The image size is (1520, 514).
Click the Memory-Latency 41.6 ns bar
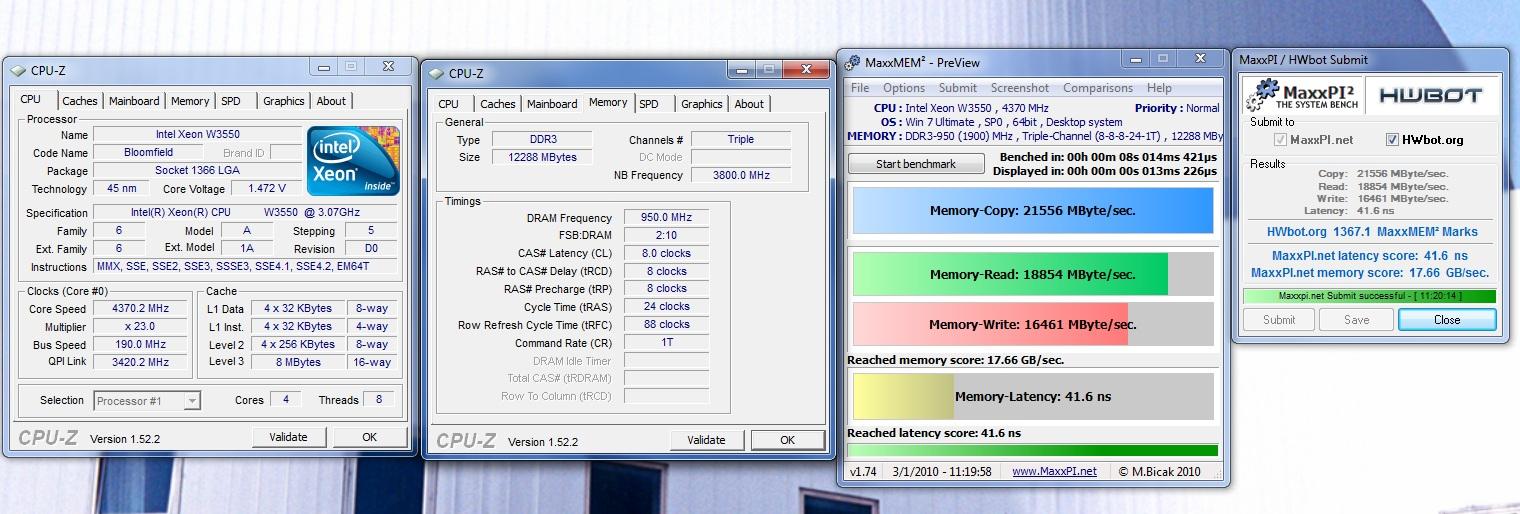coord(1031,396)
